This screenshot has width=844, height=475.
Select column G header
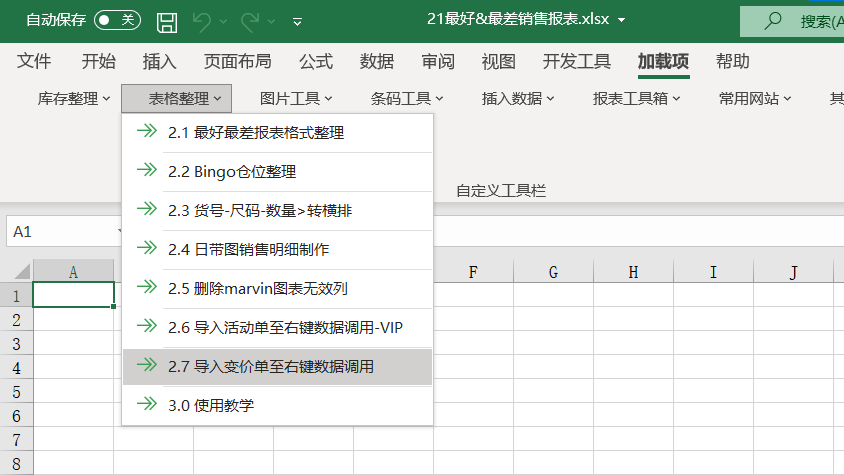(553, 271)
